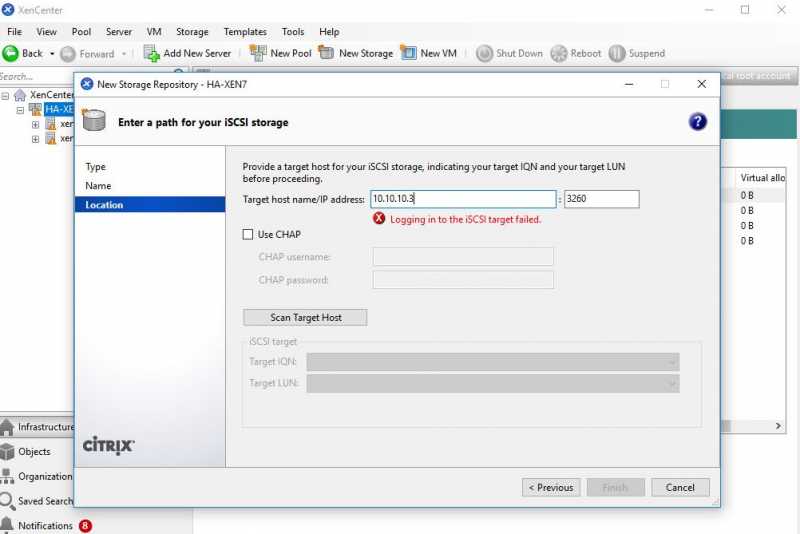Click the blue help question mark icon
800x534 pixels.
pos(698,122)
